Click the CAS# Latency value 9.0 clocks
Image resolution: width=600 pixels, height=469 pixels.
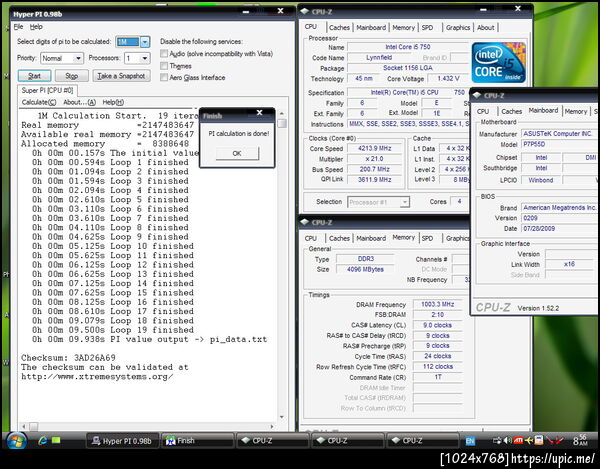point(437,325)
